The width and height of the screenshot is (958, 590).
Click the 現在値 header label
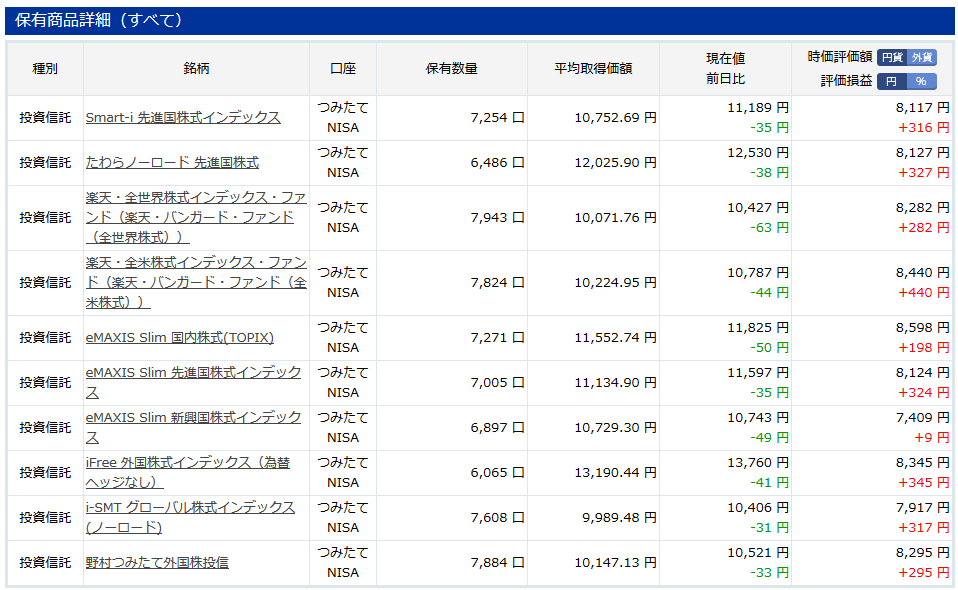(x=726, y=59)
